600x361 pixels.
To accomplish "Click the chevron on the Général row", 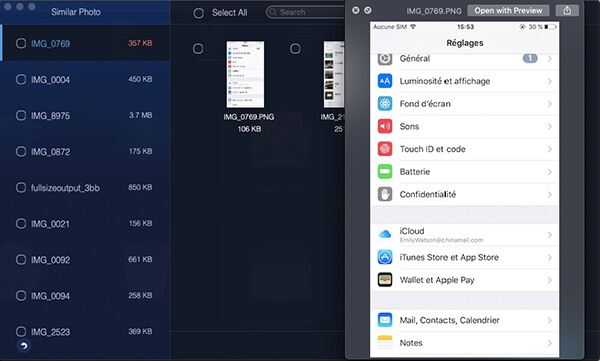I will (549, 59).
